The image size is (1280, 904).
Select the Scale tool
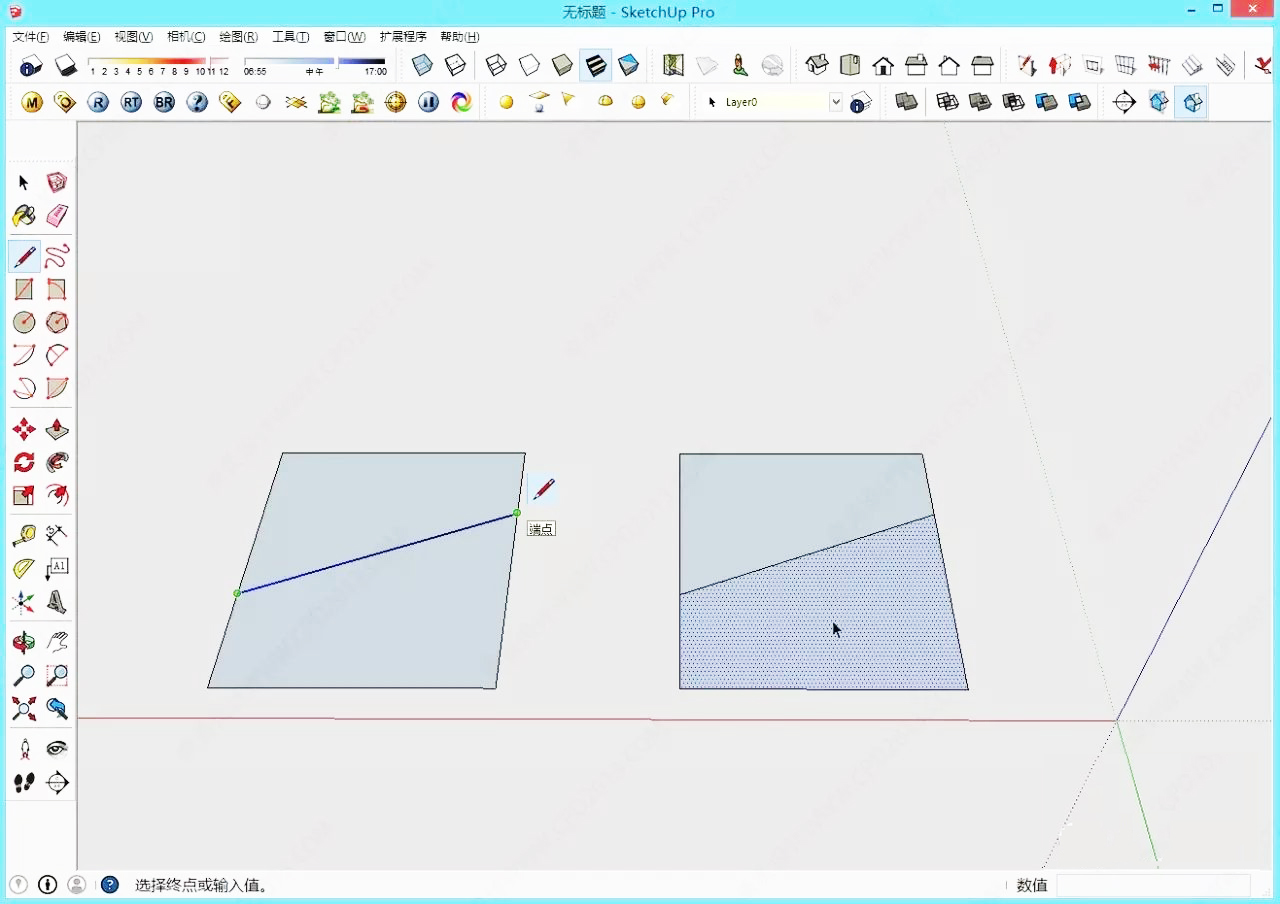(24, 495)
